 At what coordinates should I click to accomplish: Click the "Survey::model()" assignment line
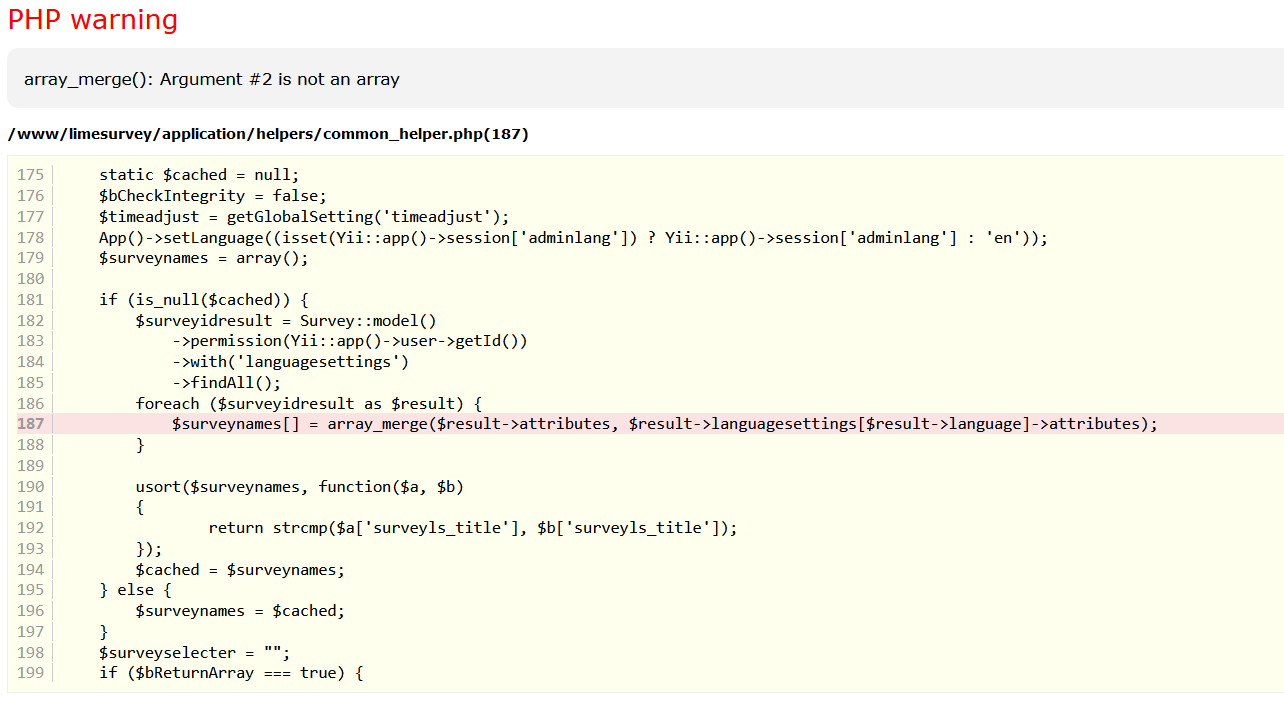286,321
